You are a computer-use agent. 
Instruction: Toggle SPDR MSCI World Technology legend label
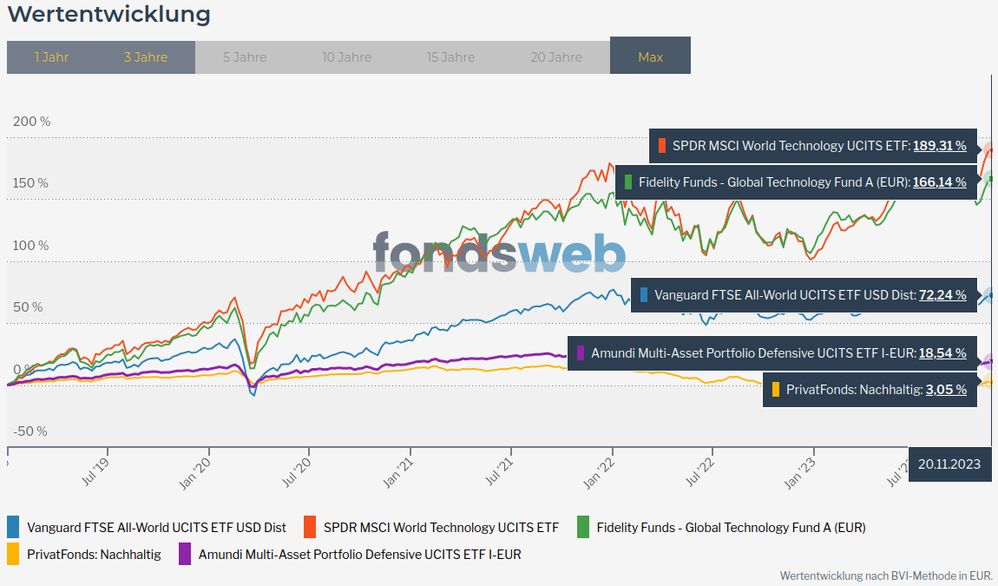[x=441, y=527]
